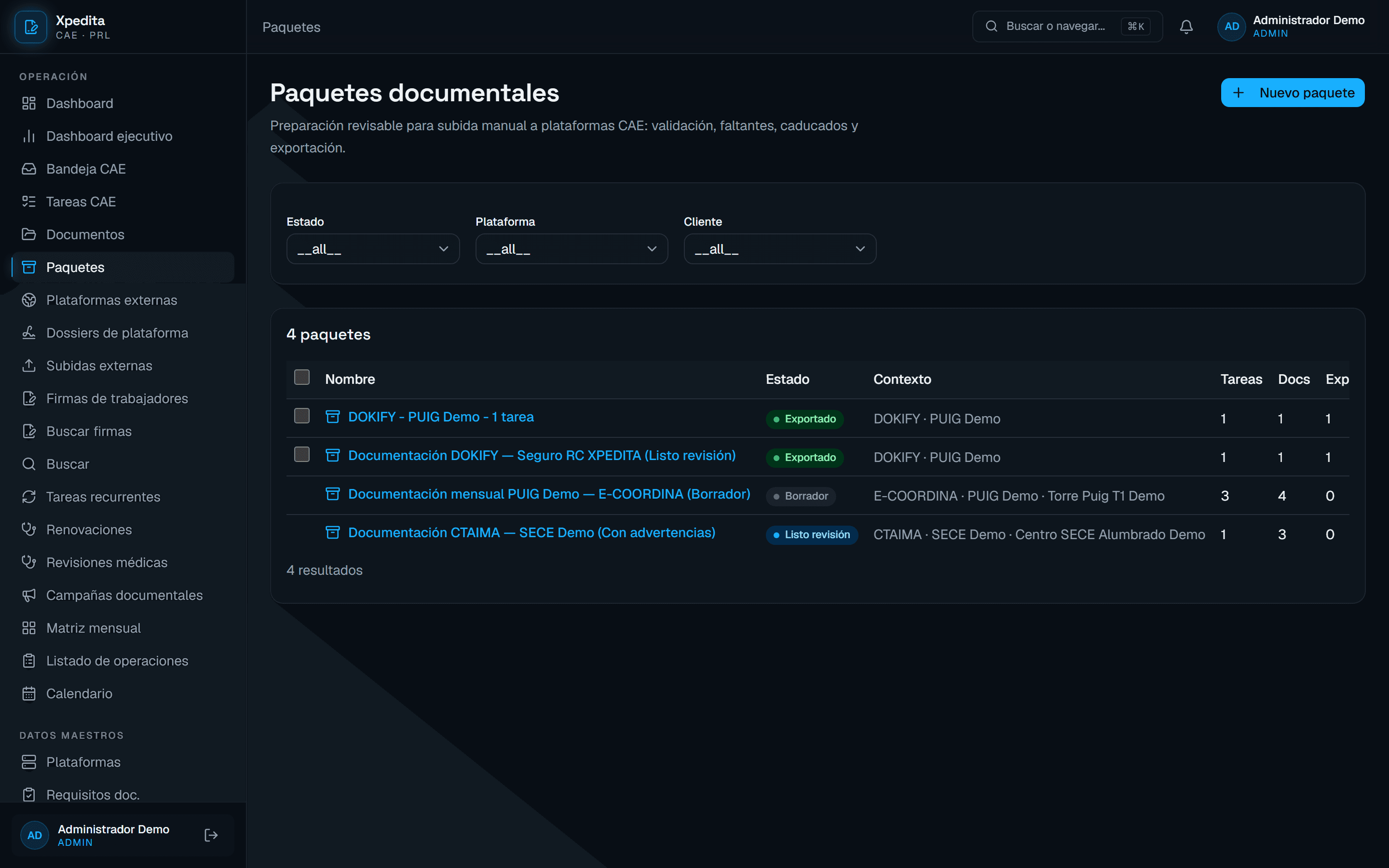Click the Subidas externas upload icon

click(29, 365)
